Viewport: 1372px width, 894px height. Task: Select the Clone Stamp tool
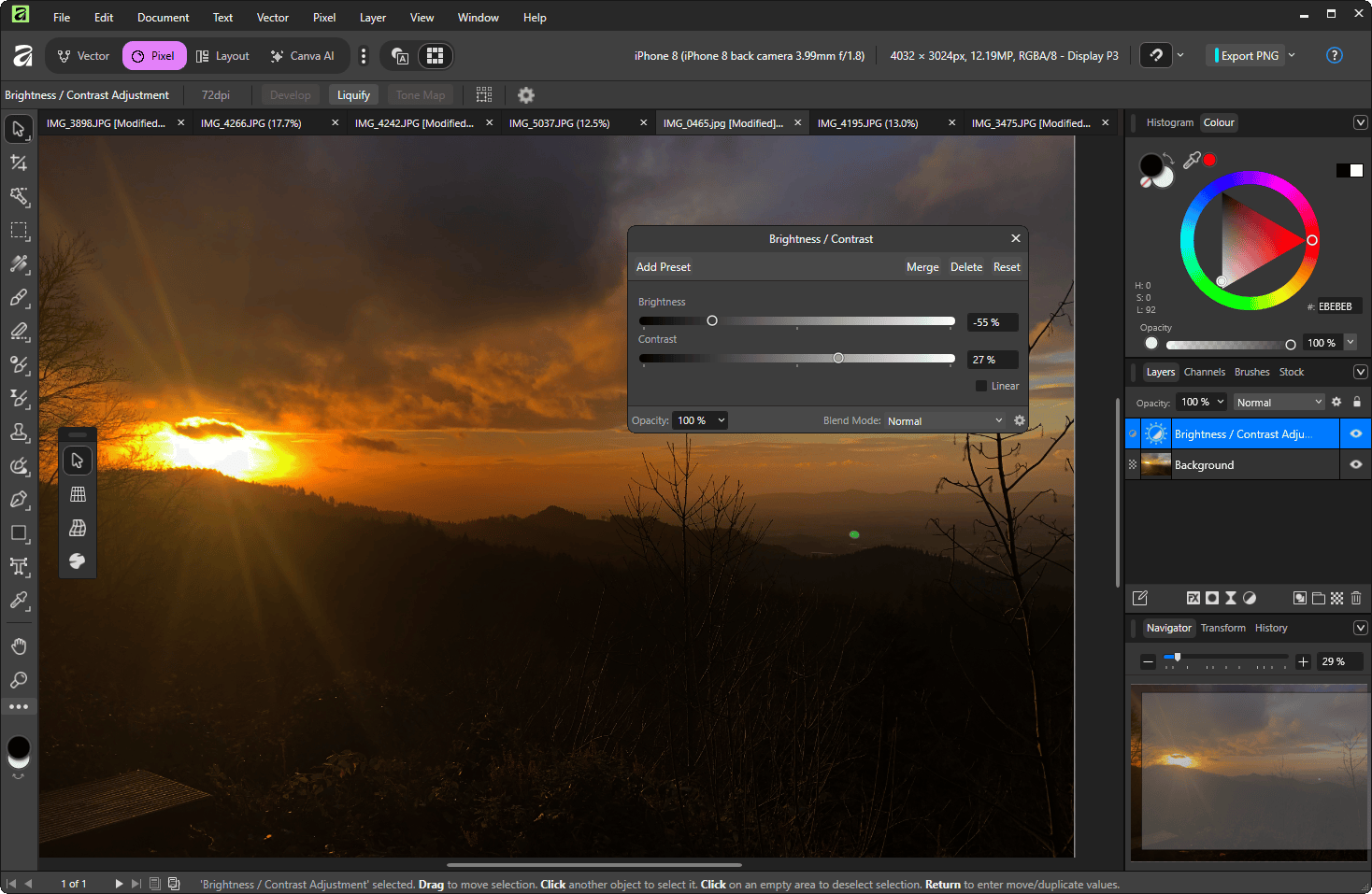19,433
